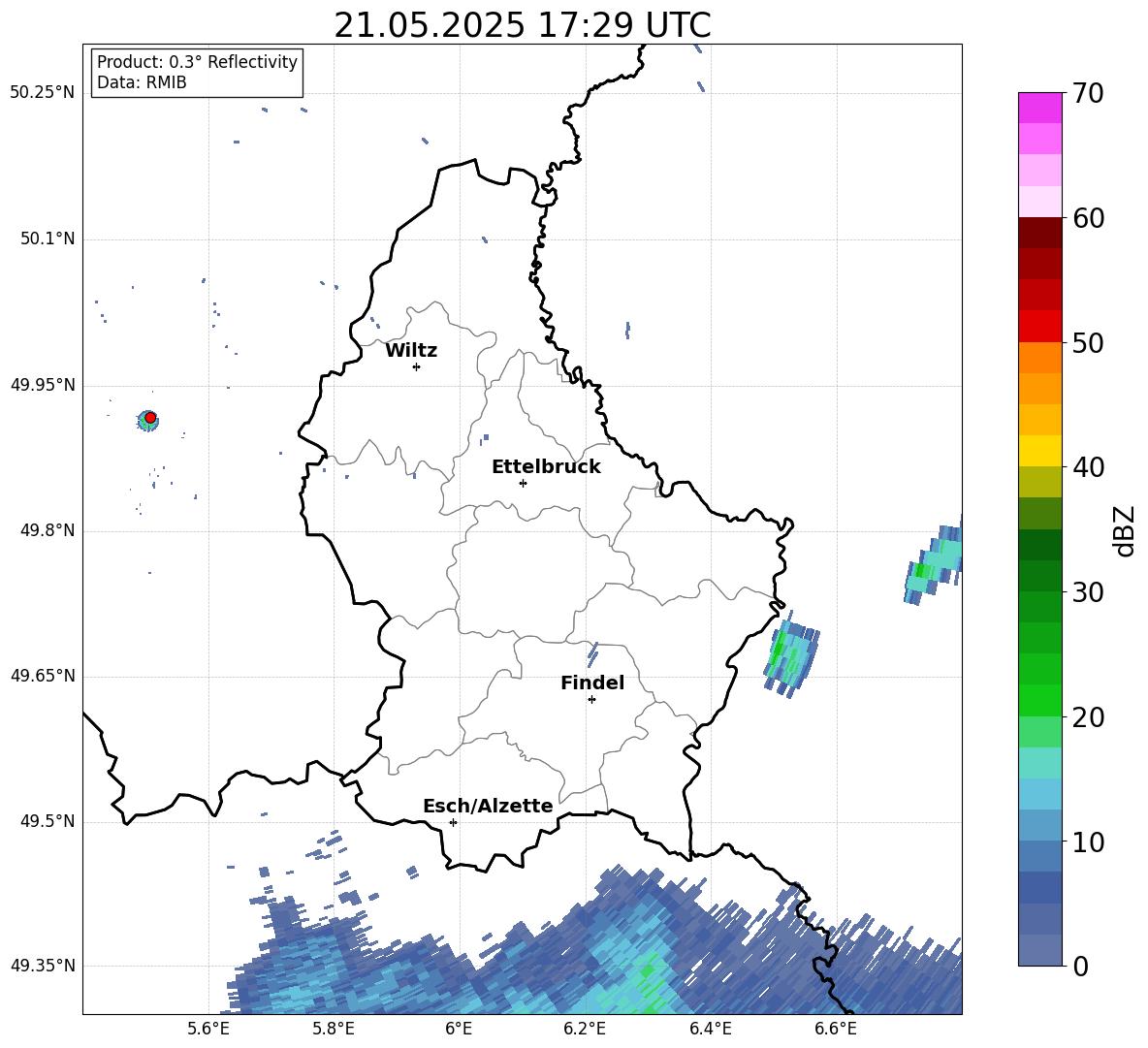Click the colorbar tick label 0

1080,966
